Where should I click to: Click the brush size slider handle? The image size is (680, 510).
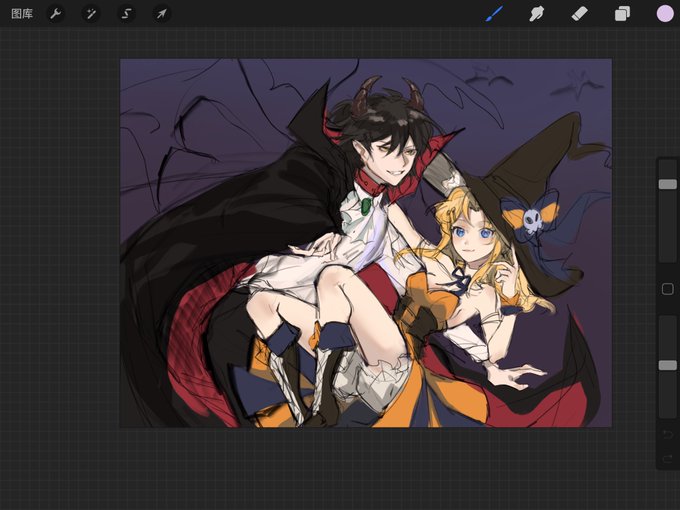[x=668, y=184]
